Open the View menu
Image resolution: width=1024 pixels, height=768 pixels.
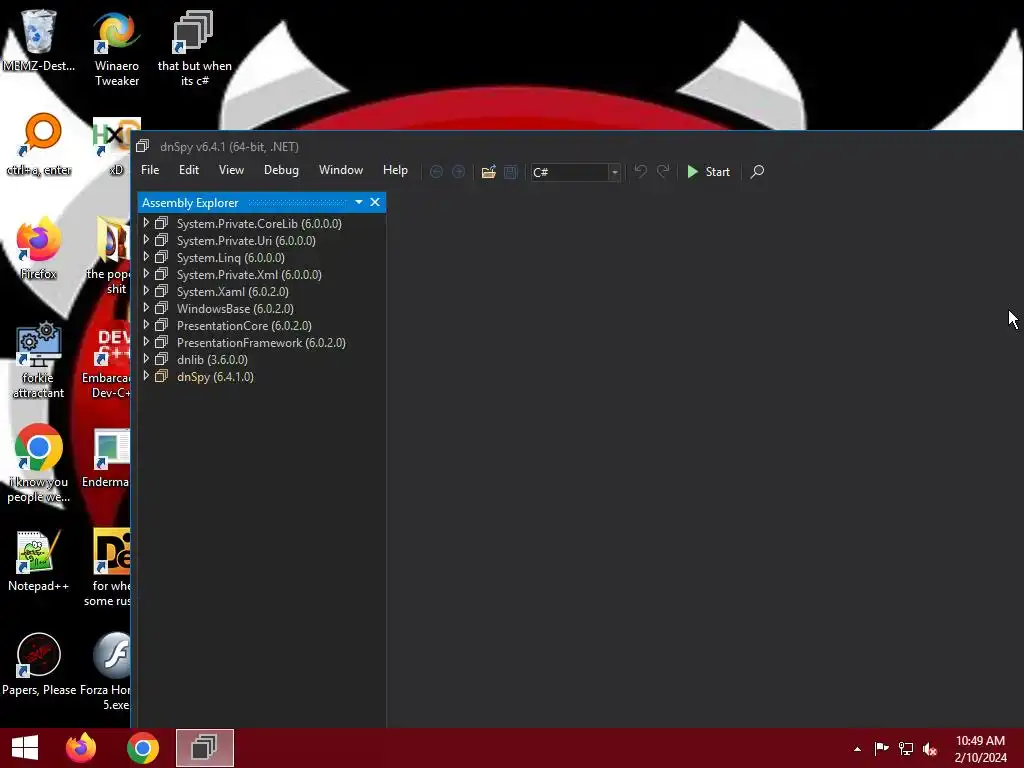231,170
